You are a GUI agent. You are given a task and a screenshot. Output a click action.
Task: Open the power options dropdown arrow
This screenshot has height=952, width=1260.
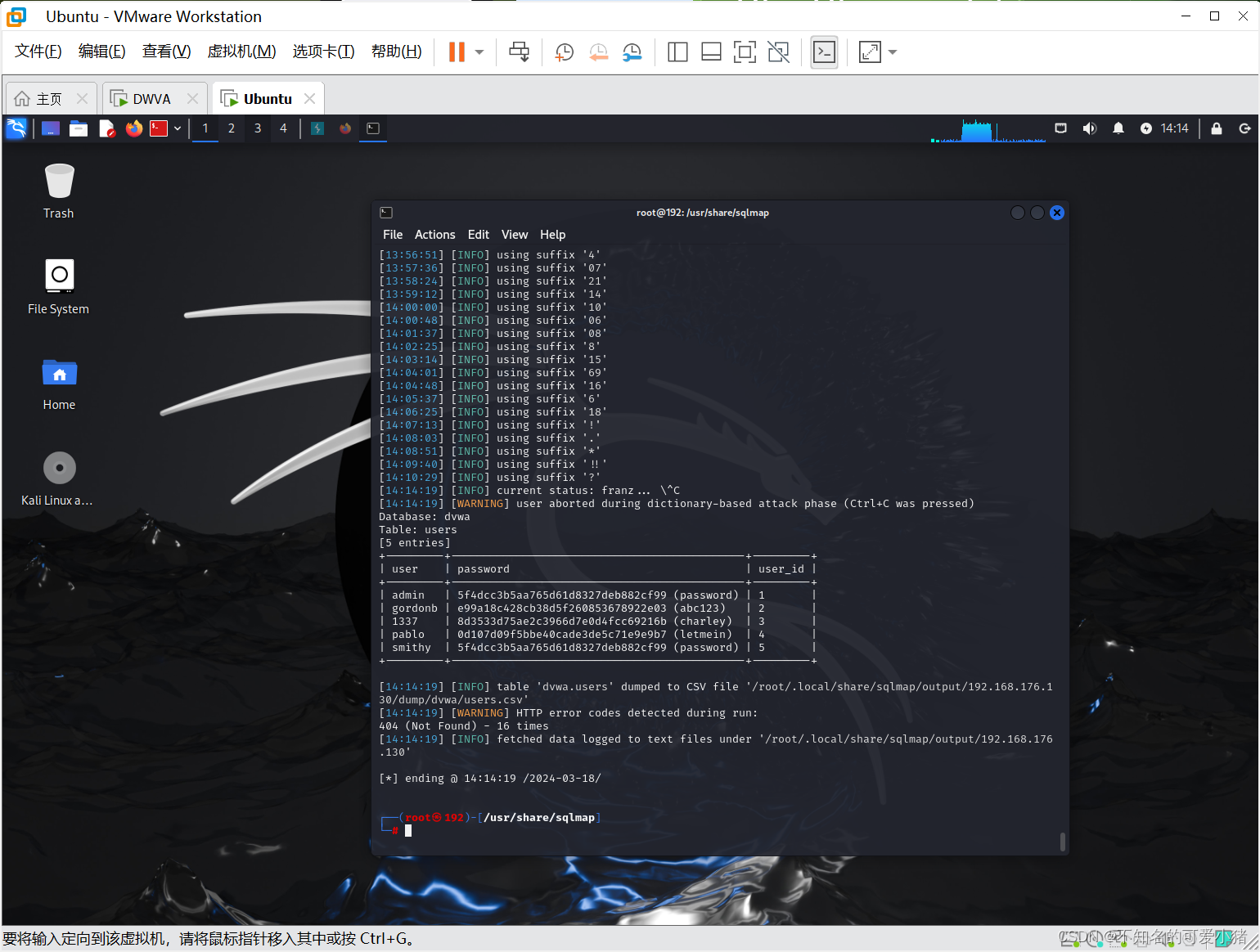tap(479, 52)
